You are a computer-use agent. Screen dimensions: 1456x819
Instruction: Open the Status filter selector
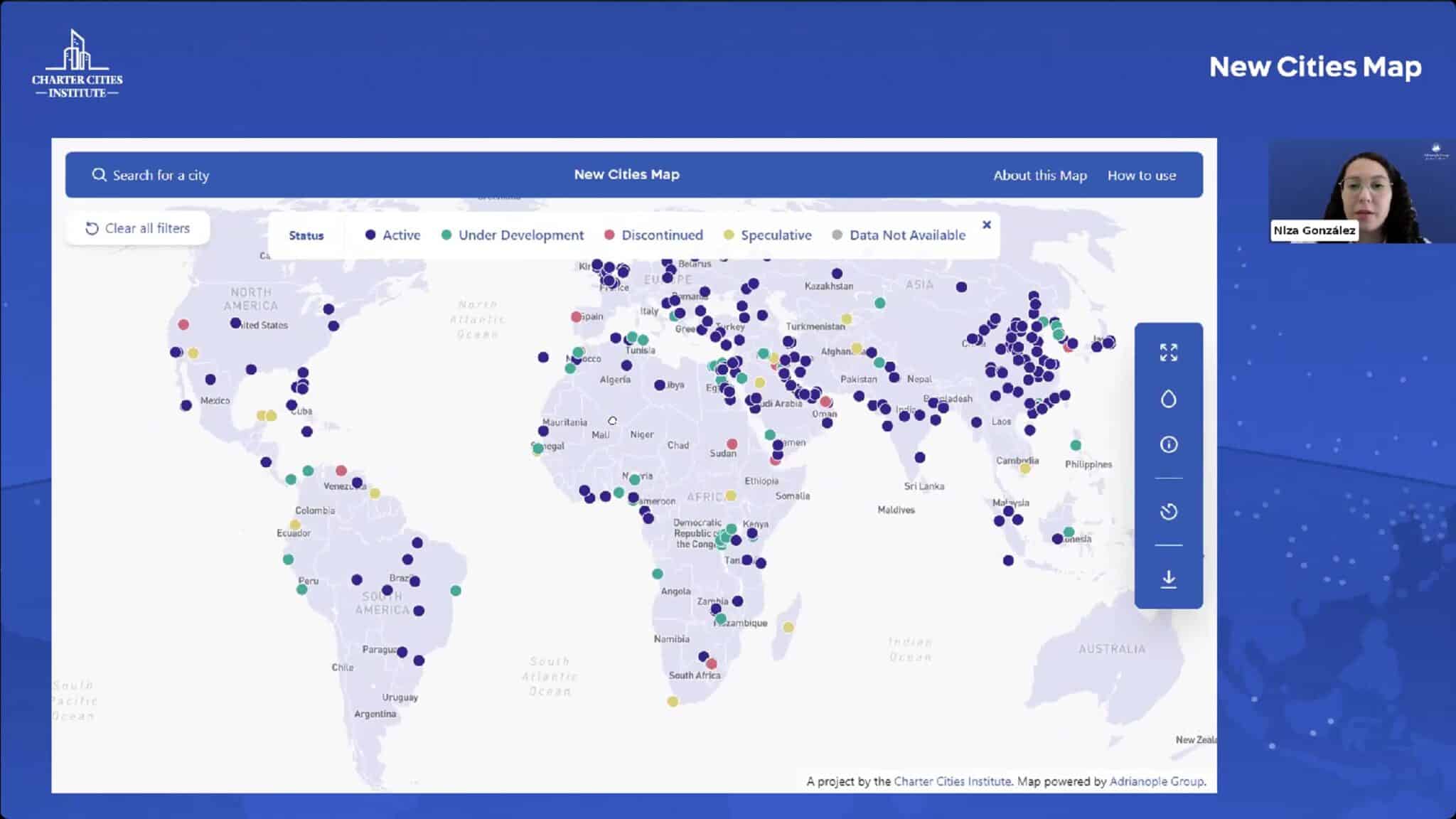[x=306, y=235]
